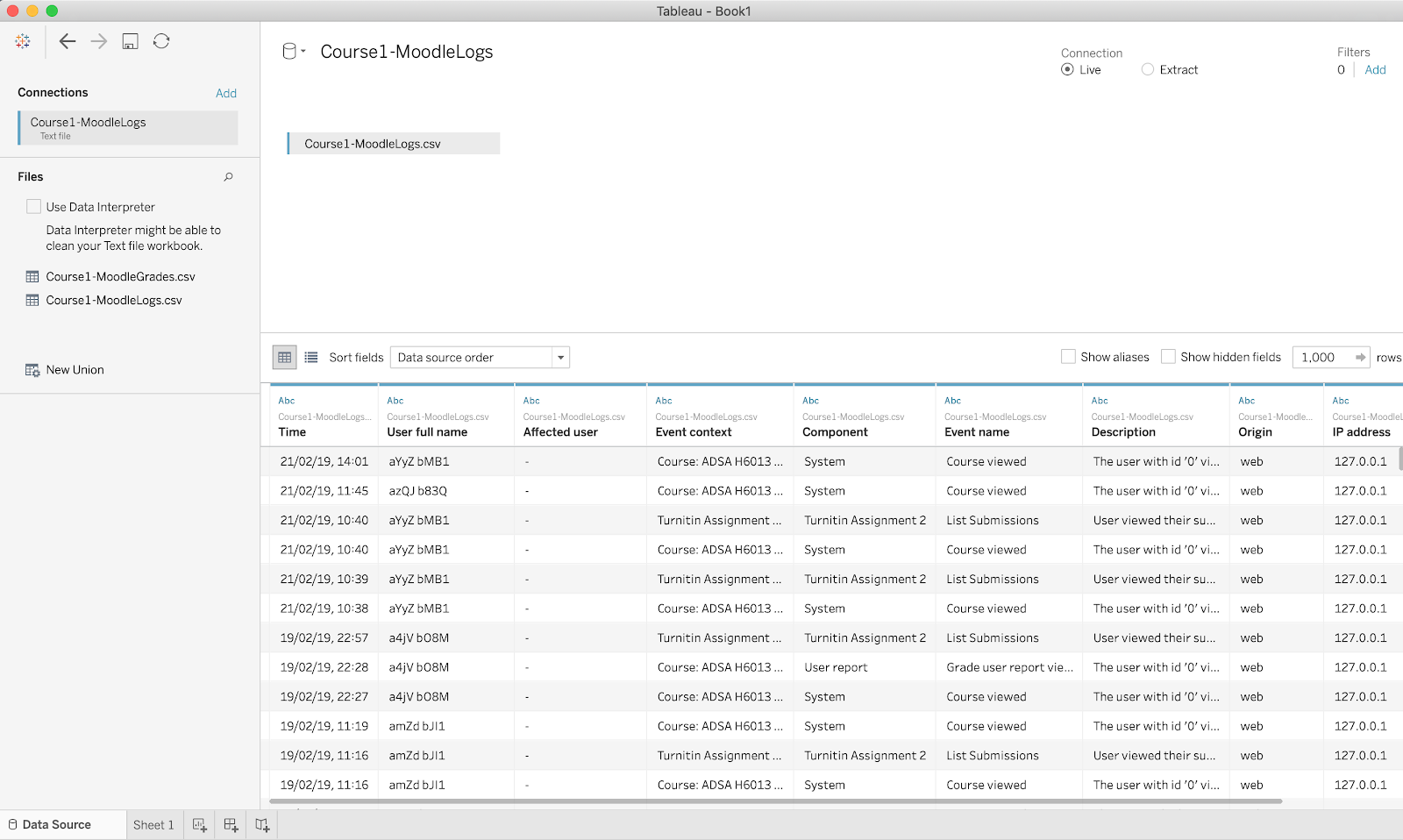The width and height of the screenshot is (1403, 840).
Task: Change data type of Component column
Action: 810,401
